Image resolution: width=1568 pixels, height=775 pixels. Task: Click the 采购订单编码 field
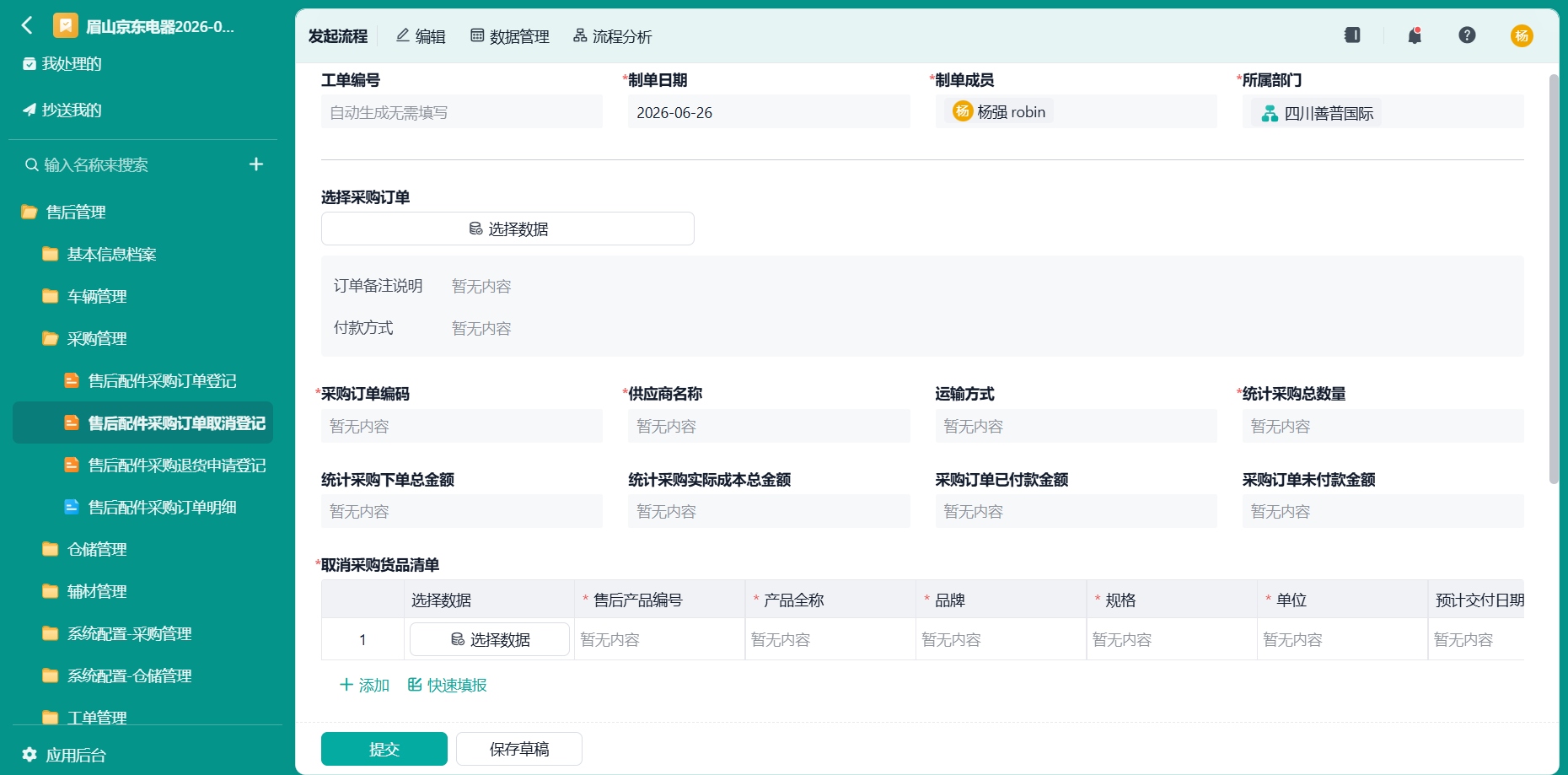pyautogui.click(x=462, y=426)
